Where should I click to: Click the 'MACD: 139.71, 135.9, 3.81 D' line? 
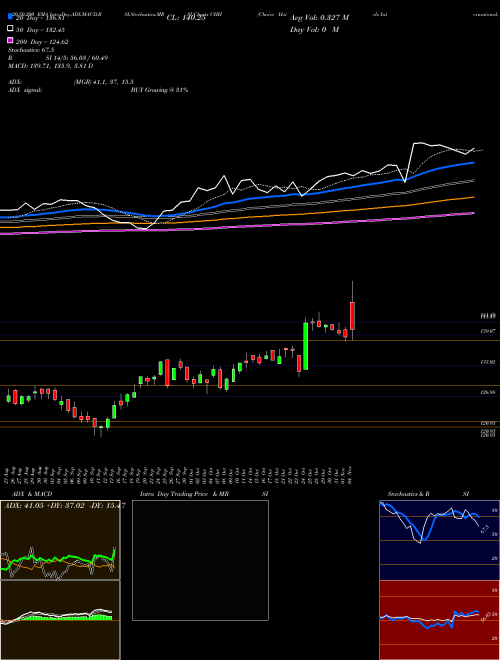tap(51, 66)
